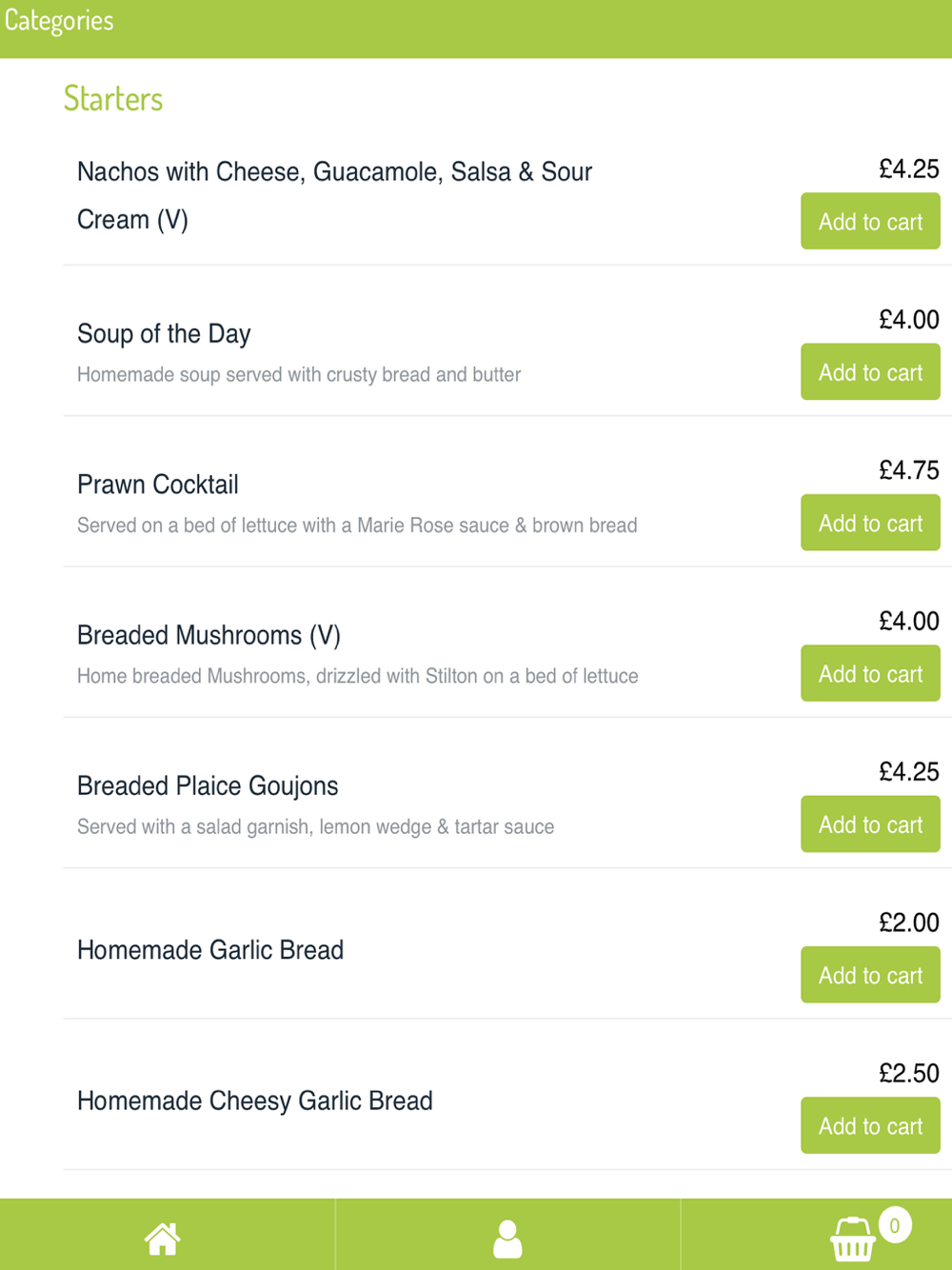The image size is (952, 1270).
Task: Add Breaded Plaice Goujons to cart
Action: (870, 824)
